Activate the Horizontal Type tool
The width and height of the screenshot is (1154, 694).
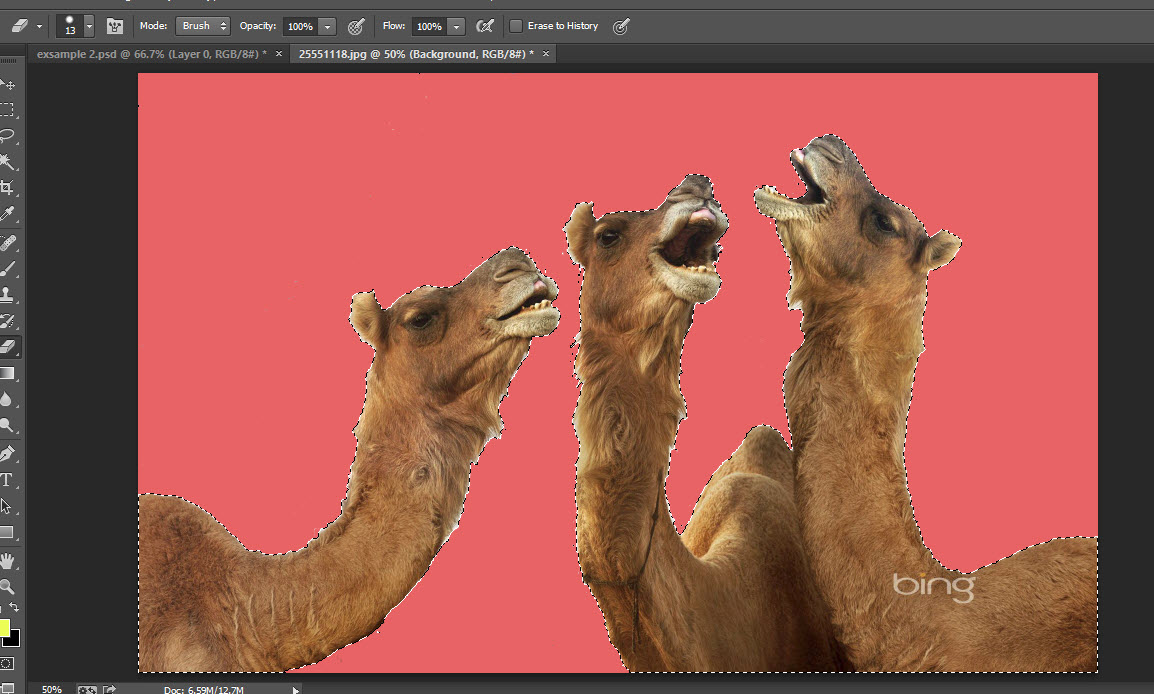[7, 480]
